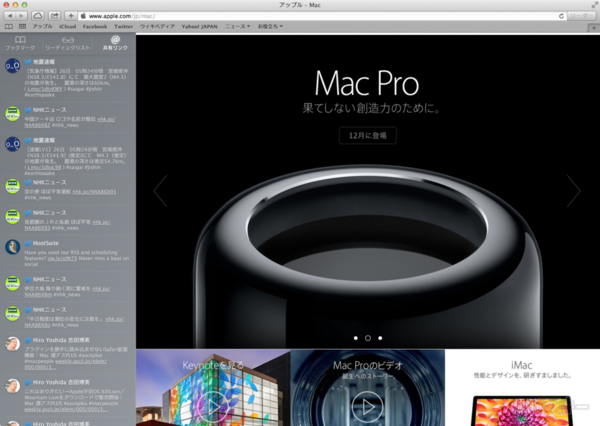Expand the ニュース bookmarks folder
This screenshot has height=426, width=600.
pos(237,26)
